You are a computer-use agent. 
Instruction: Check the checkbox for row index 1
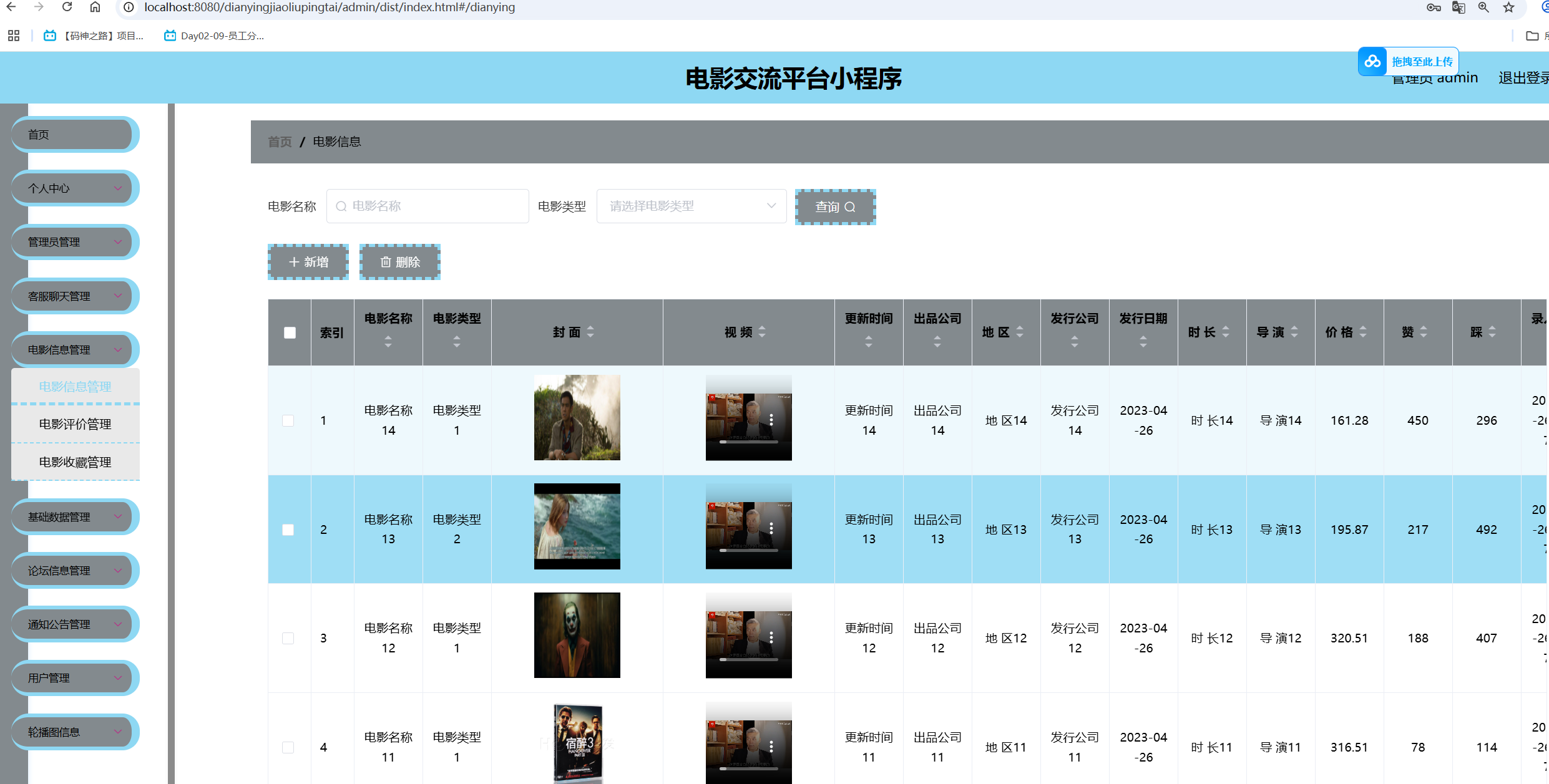pyautogui.click(x=288, y=420)
